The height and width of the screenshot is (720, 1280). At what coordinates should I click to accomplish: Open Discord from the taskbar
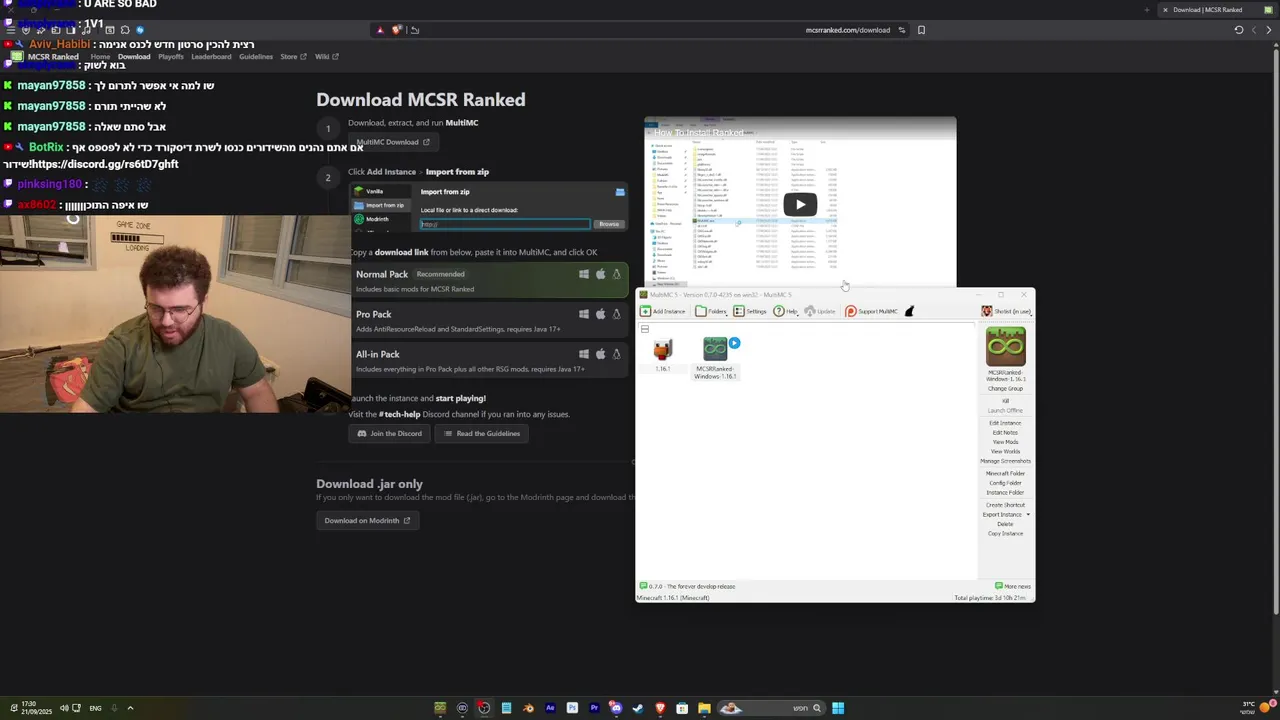tap(616, 708)
